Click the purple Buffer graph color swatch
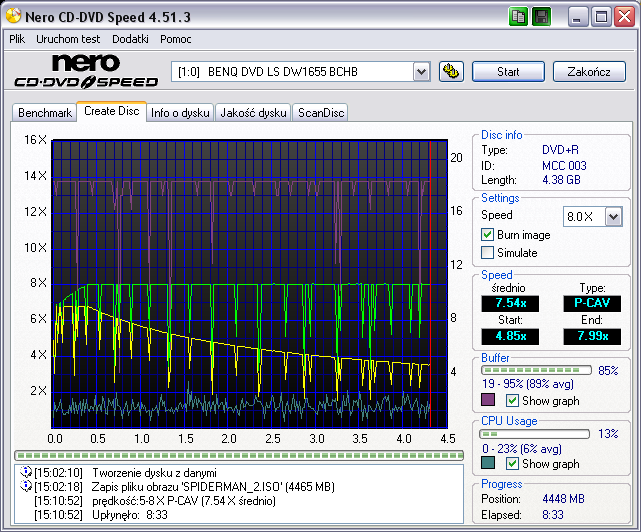Viewport: 641px width, 532px height. [x=488, y=400]
